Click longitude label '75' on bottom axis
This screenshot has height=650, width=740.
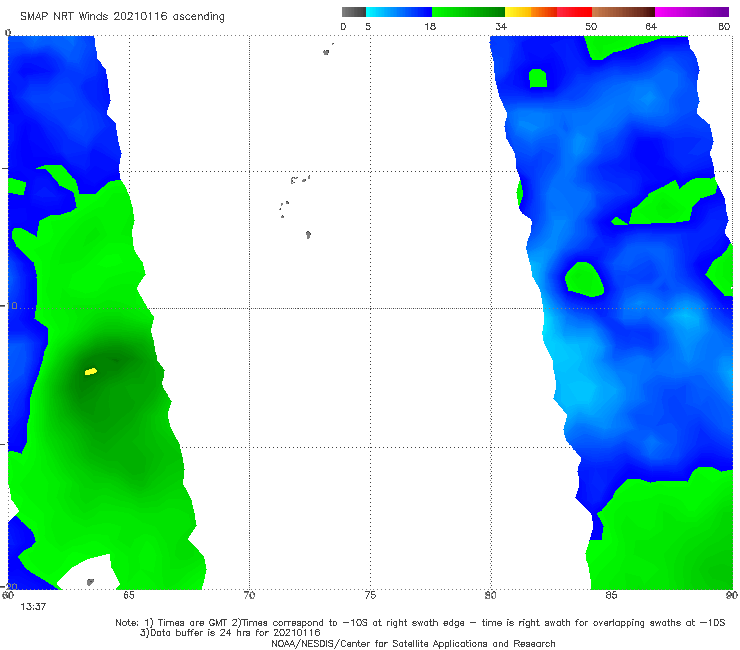pyautogui.click(x=370, y=596)
